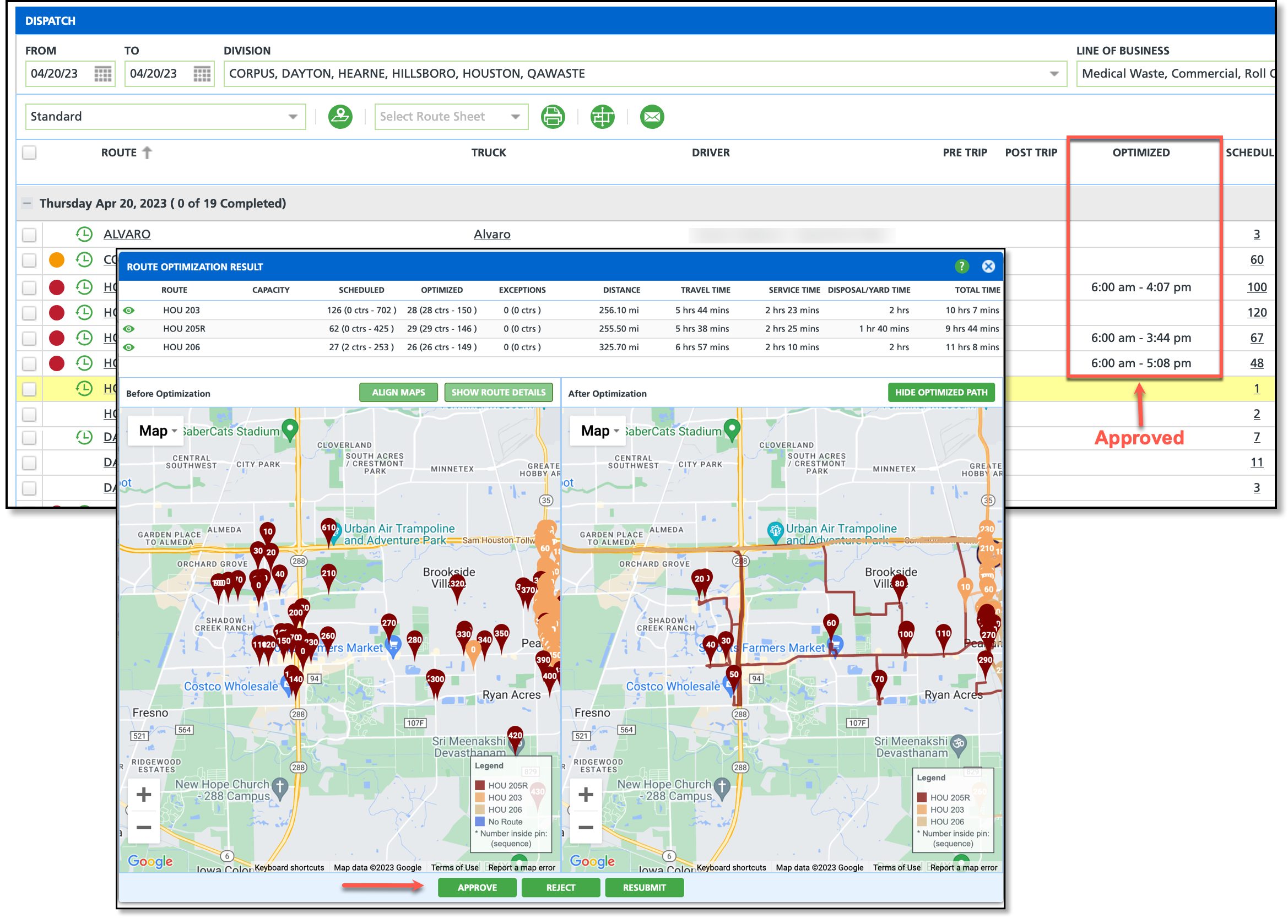Click the green help question mark icon
1288x924 pixels.
click(x=961, y=267)
